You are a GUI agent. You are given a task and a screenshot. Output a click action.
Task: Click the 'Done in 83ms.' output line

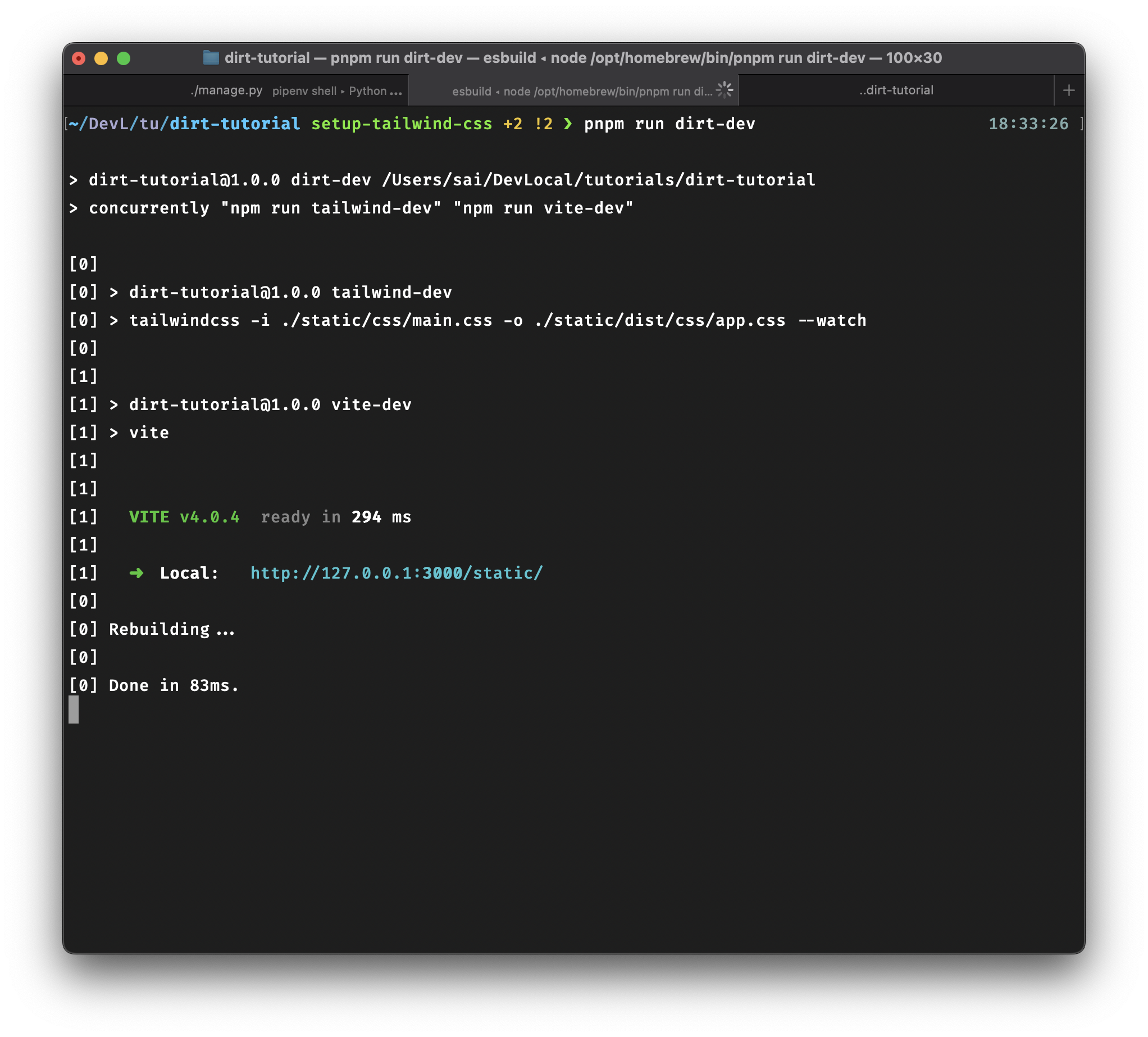pos(173,685)
